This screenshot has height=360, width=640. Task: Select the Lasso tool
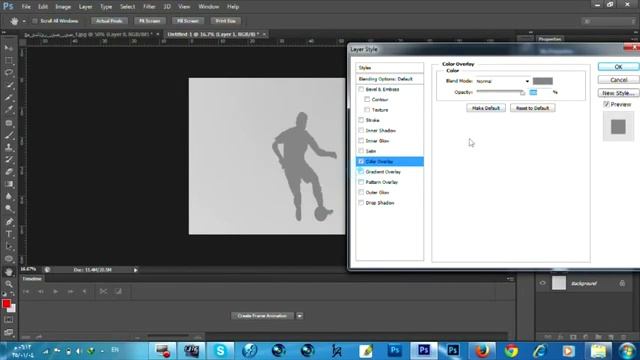pyautogui.click(x=9, y=73)
